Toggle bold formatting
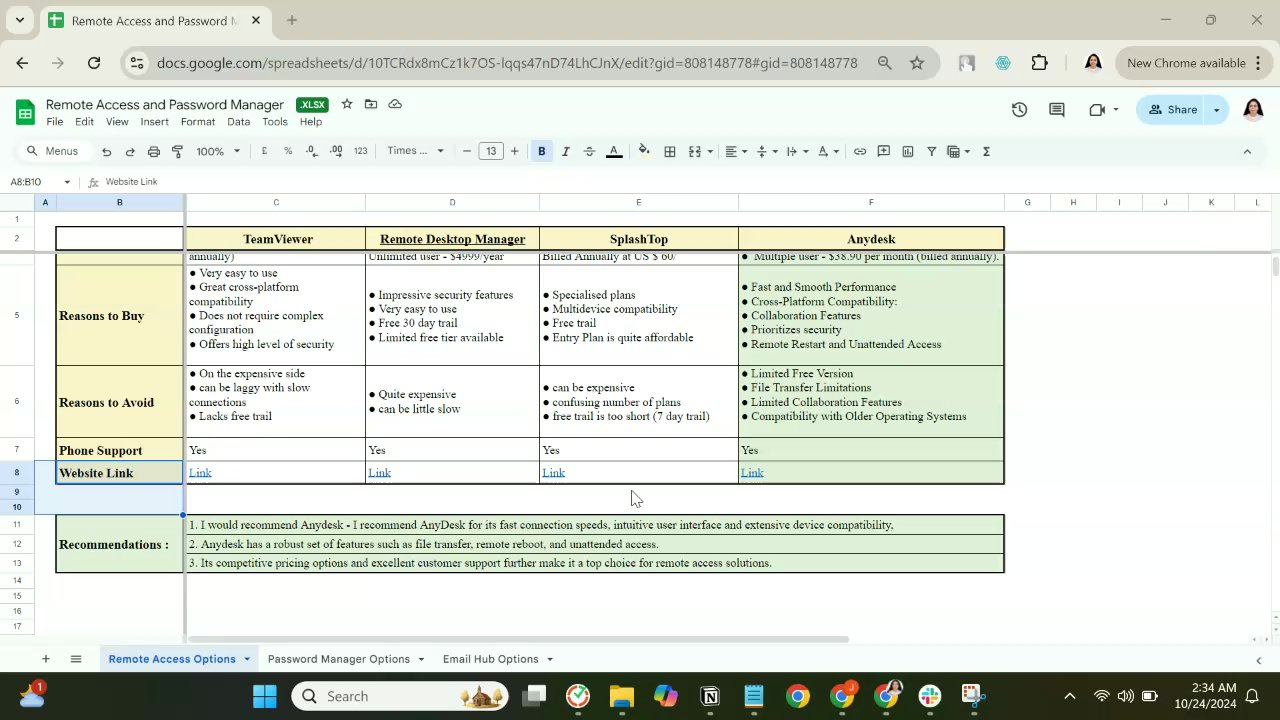This screenshot has height=720, width=1280. [541, 152]
